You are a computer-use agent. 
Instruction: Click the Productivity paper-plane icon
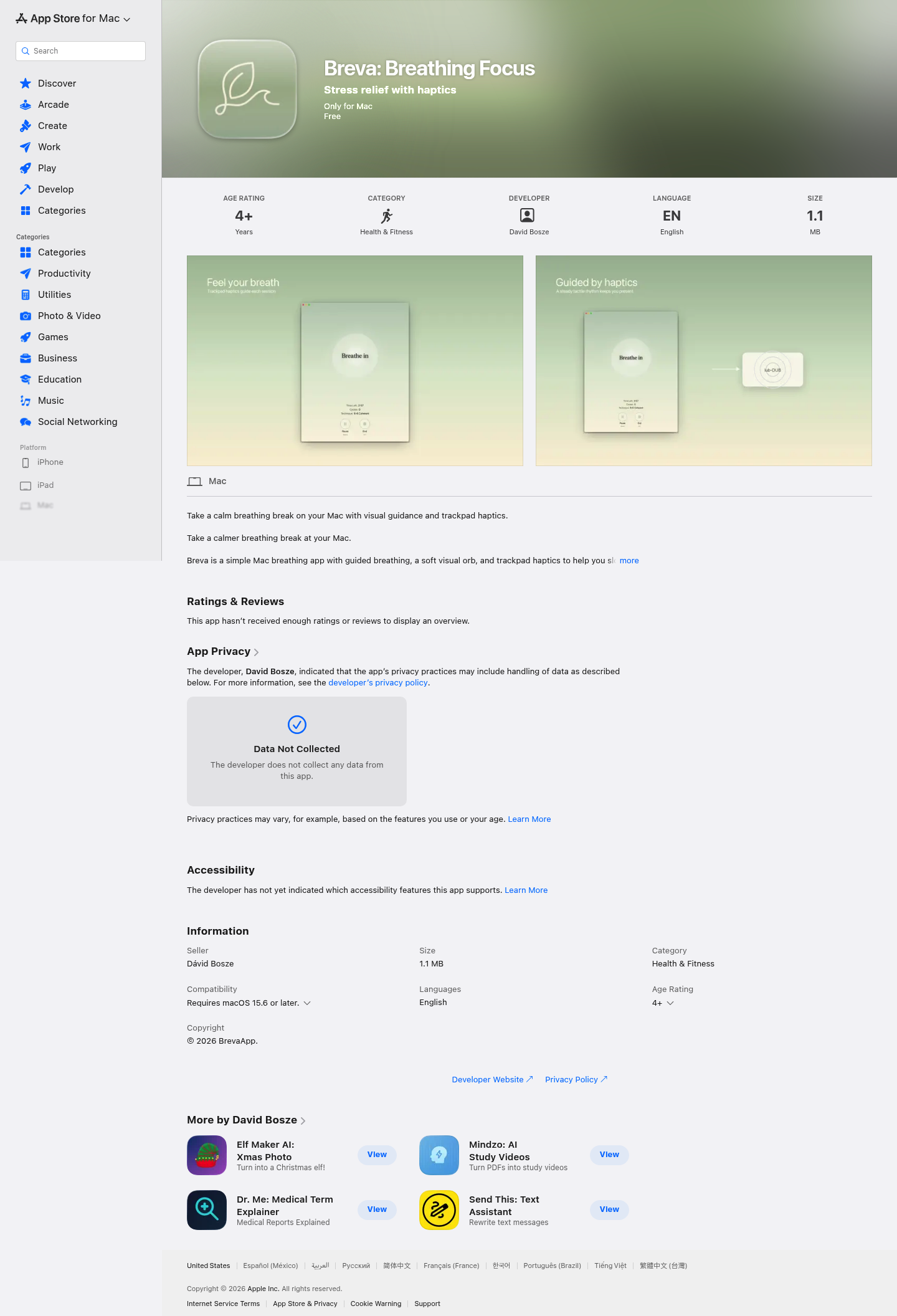coord(26,274)
